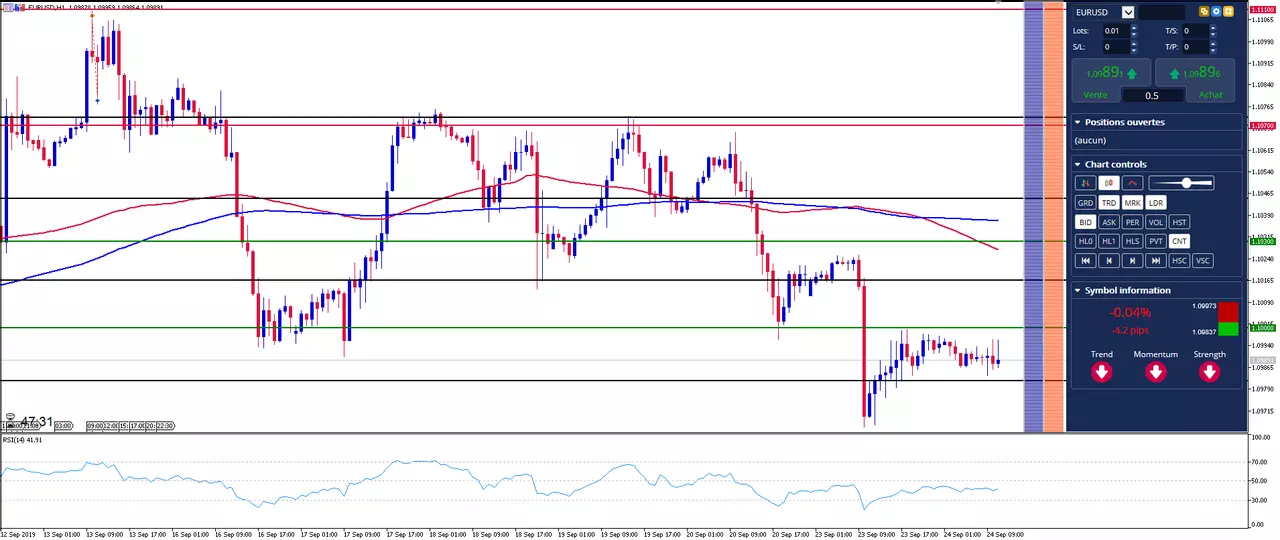Toggle the HLS button
Image resolution: width=1280 pixels, height=540 pixels.
(x=1132, y=241)
